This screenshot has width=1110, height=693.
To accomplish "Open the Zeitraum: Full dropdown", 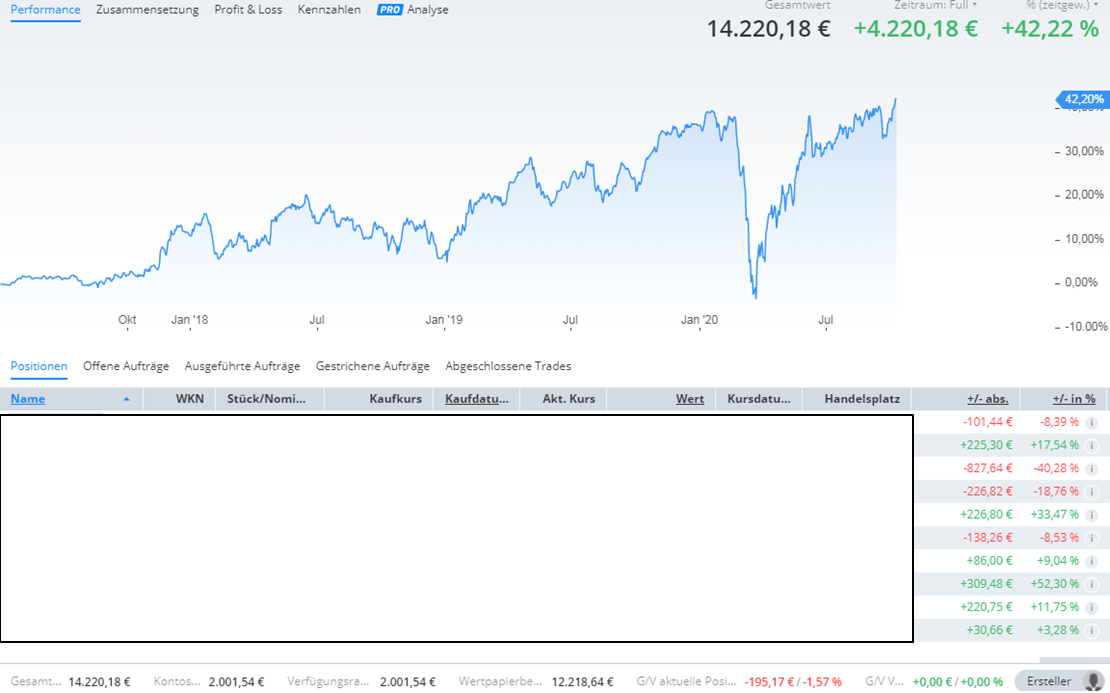I will (935, 5).
